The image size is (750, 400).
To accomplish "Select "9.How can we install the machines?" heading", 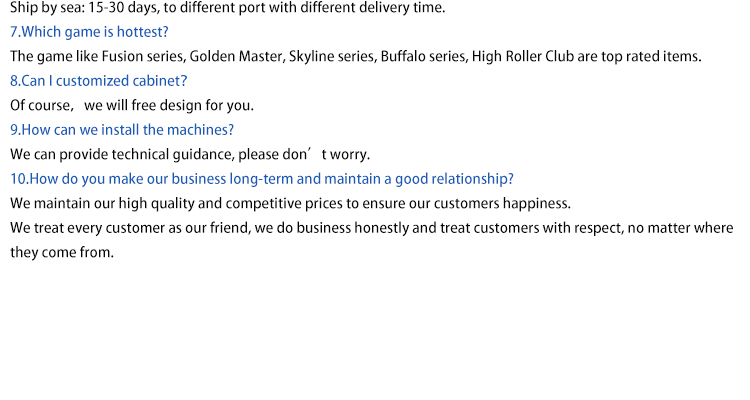I will [x=122, y=129].
